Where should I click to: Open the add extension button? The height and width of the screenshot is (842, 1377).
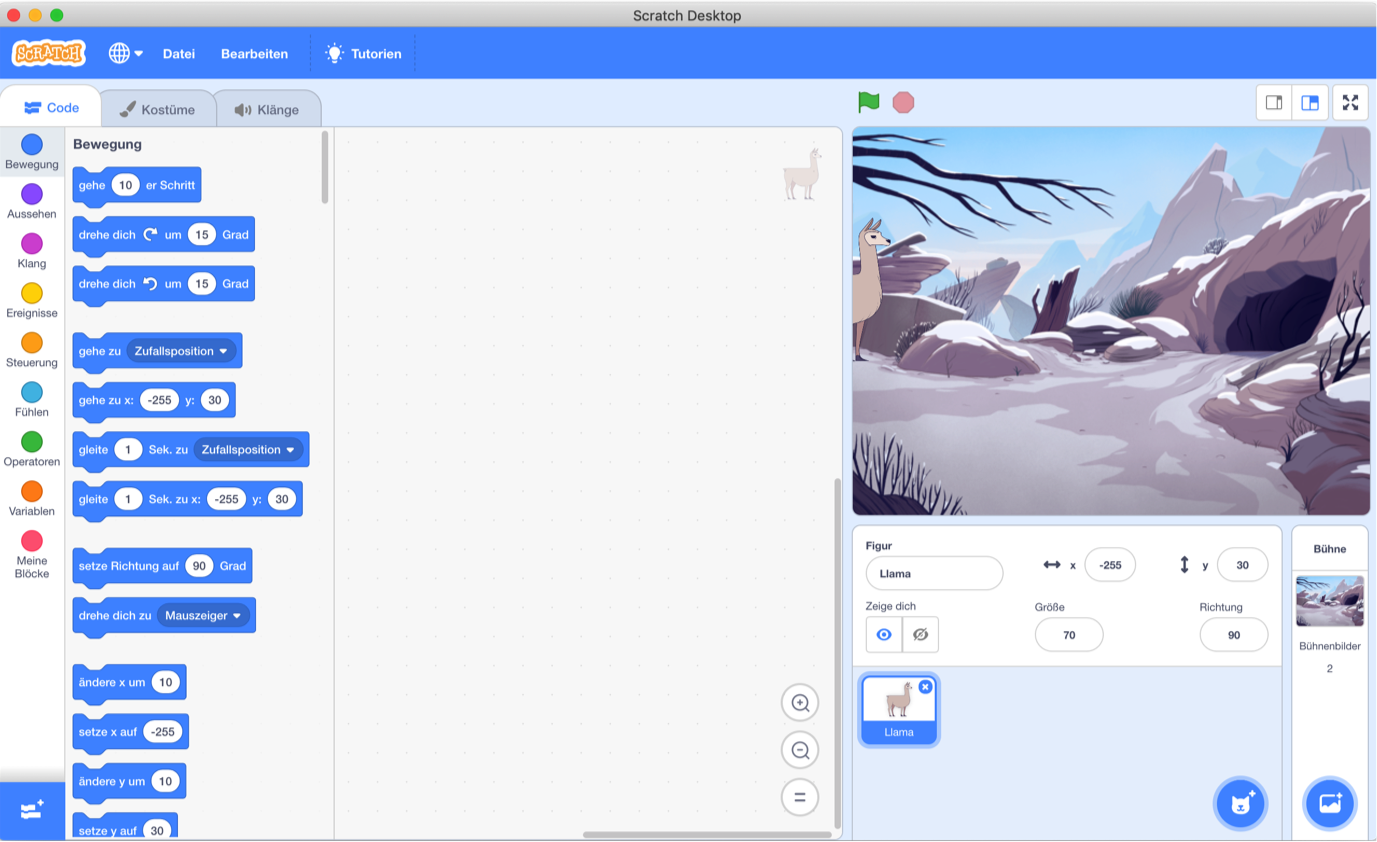[32, 810]
